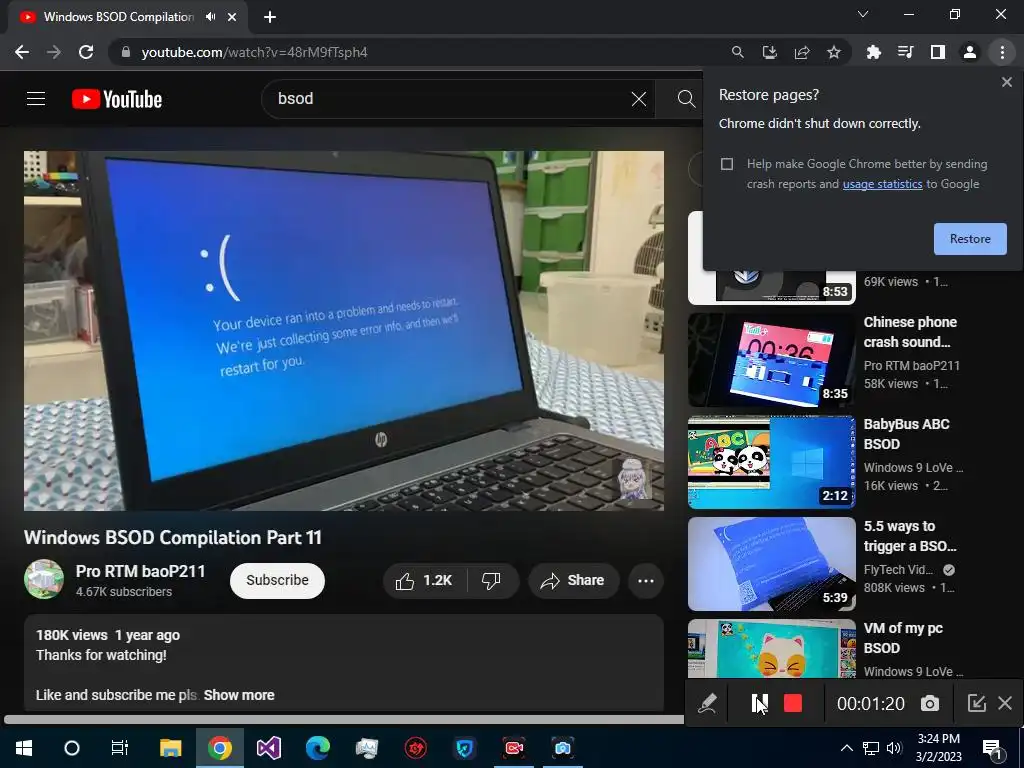Open the usage statistics link
The image size is (1024, 768).
[882, 184]
